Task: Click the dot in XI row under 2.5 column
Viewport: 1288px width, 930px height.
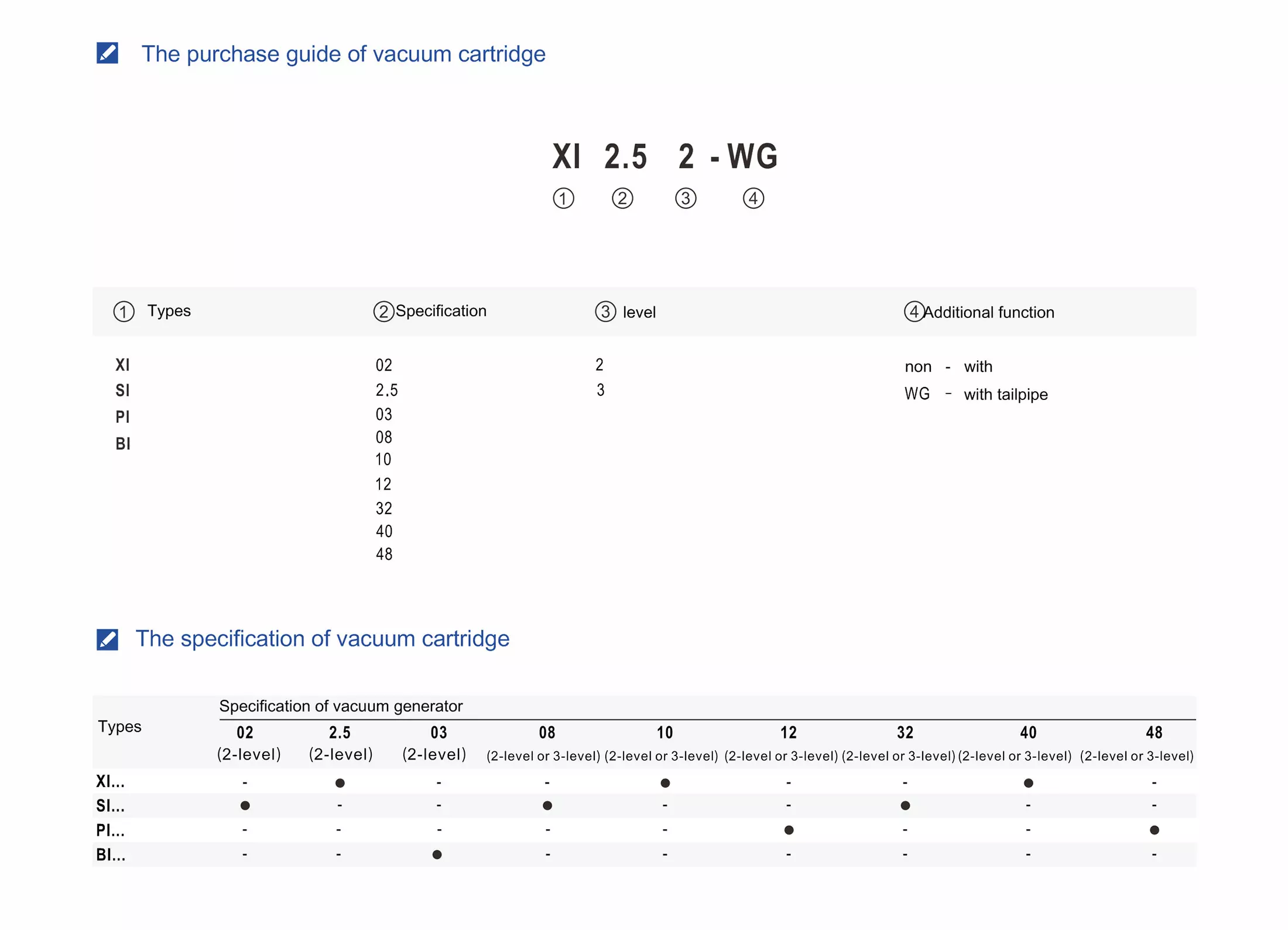Action: click(x=340, y=783)
